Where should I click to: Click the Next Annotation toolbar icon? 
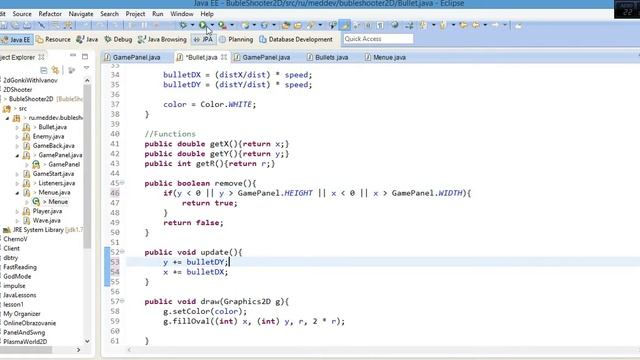click(423, 25)
